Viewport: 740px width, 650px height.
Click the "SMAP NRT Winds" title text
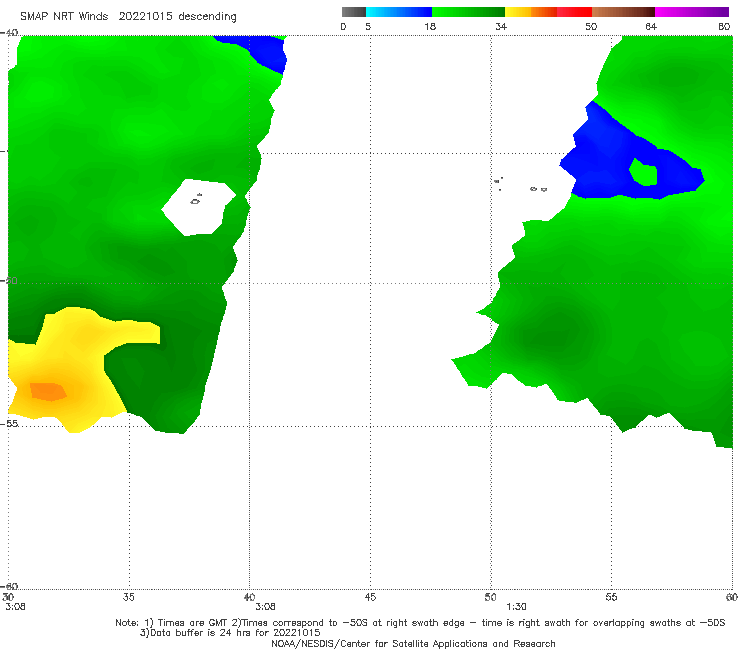[x=64, y=17]
